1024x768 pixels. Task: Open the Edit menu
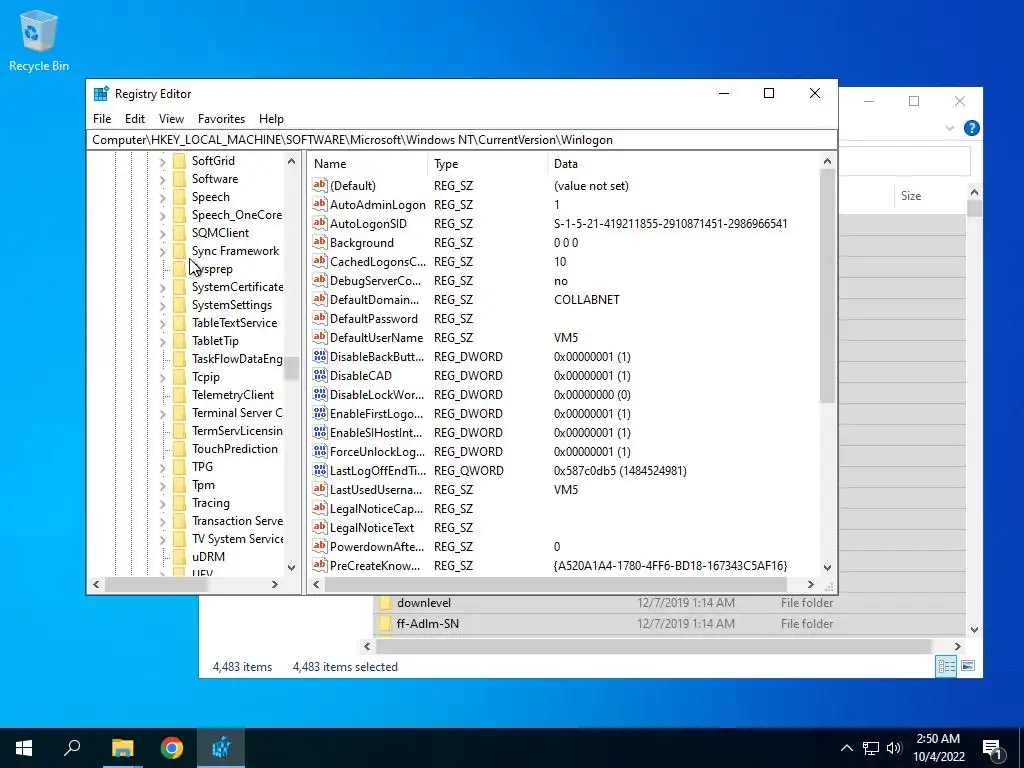tap(135, 119)
